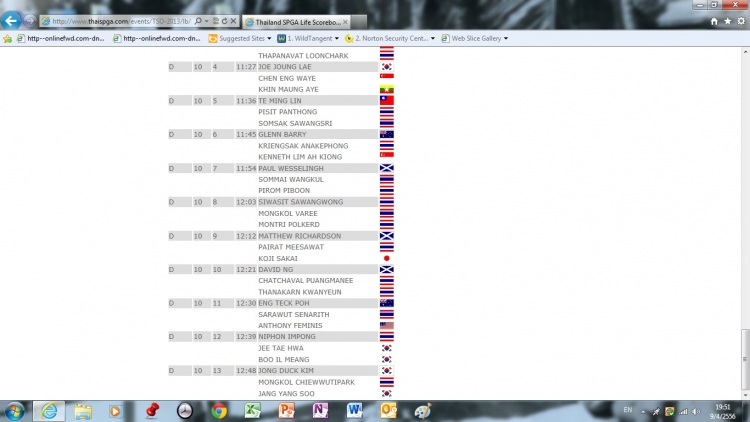The image size is (750, 422).
Task: Open the Favorites star icon
Action: (726, 21)
